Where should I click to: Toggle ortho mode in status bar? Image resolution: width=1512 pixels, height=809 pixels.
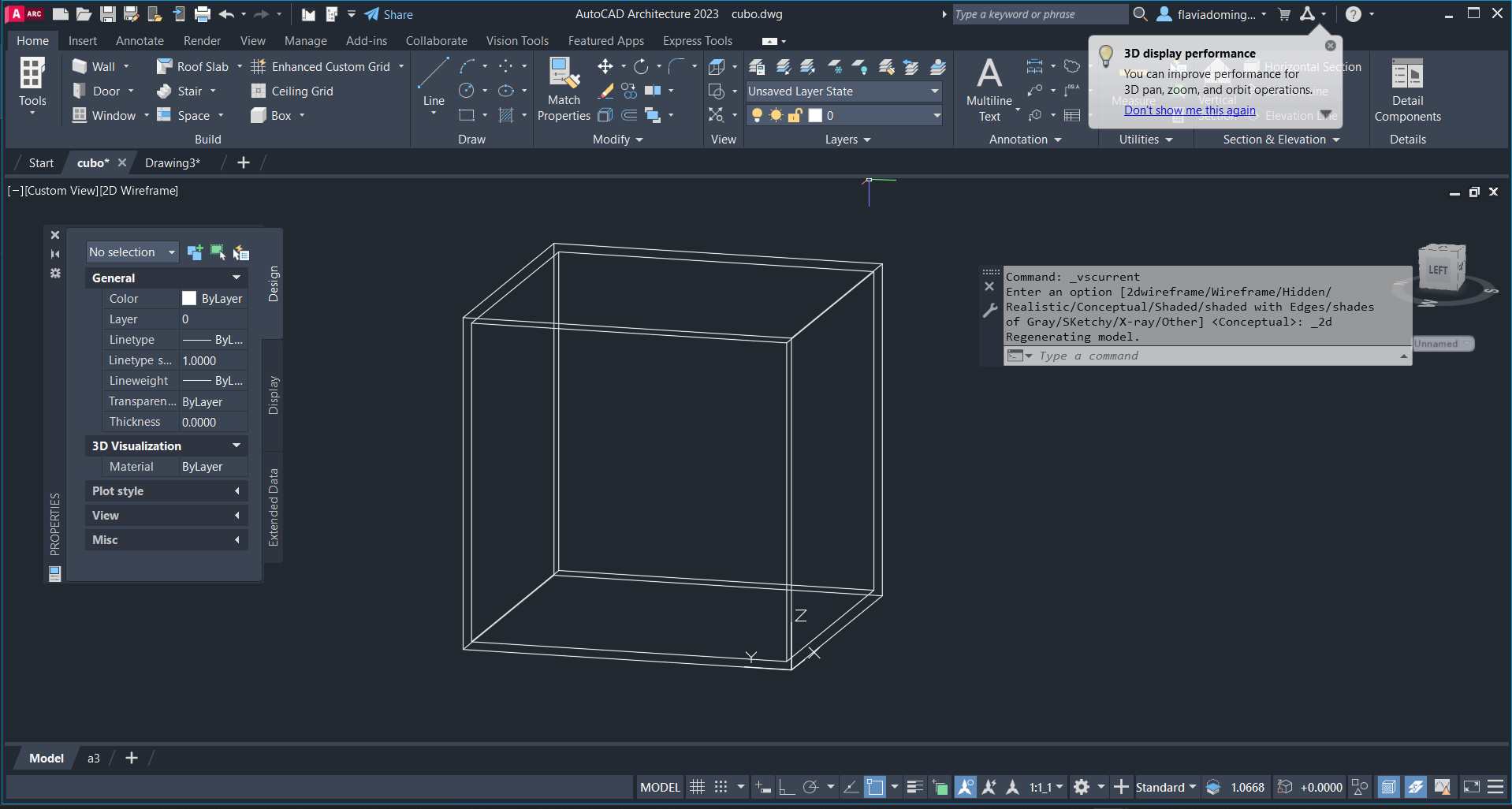(786, 787)
